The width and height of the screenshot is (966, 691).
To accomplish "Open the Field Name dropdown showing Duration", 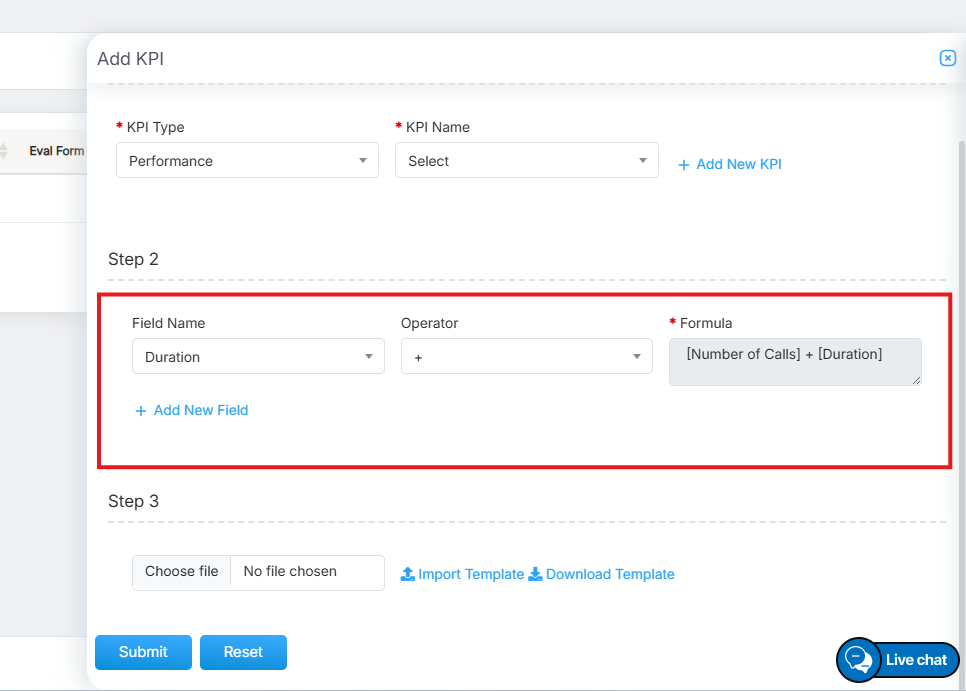I will click(258, 357).
